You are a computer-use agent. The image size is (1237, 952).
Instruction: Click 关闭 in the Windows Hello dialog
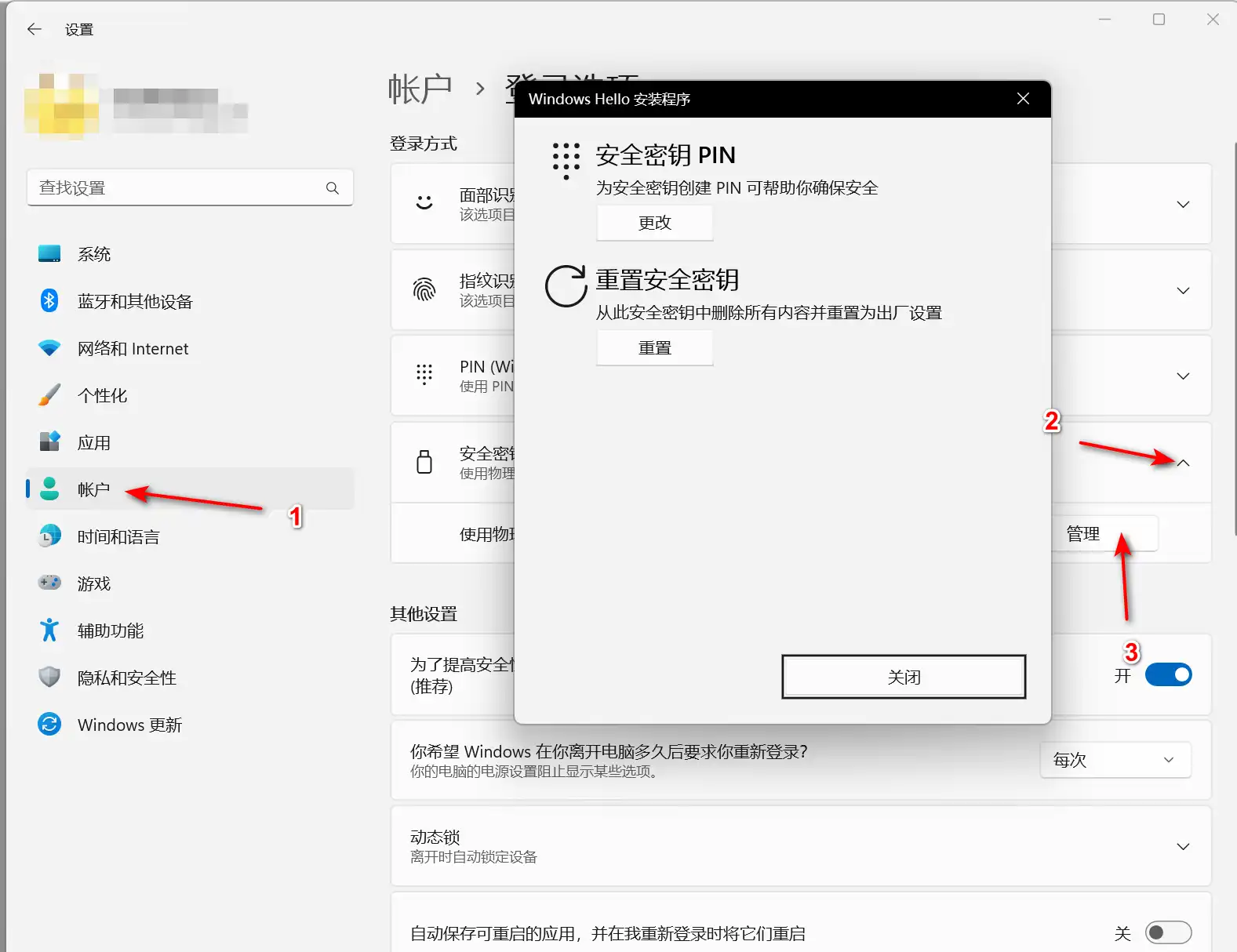point(904,677)
